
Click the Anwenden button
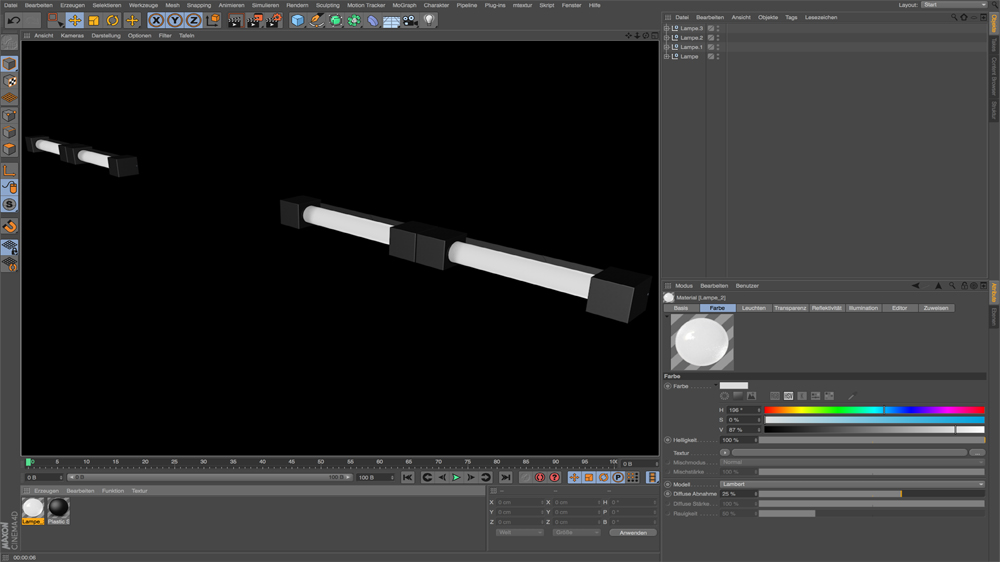[x=632, y=532]
